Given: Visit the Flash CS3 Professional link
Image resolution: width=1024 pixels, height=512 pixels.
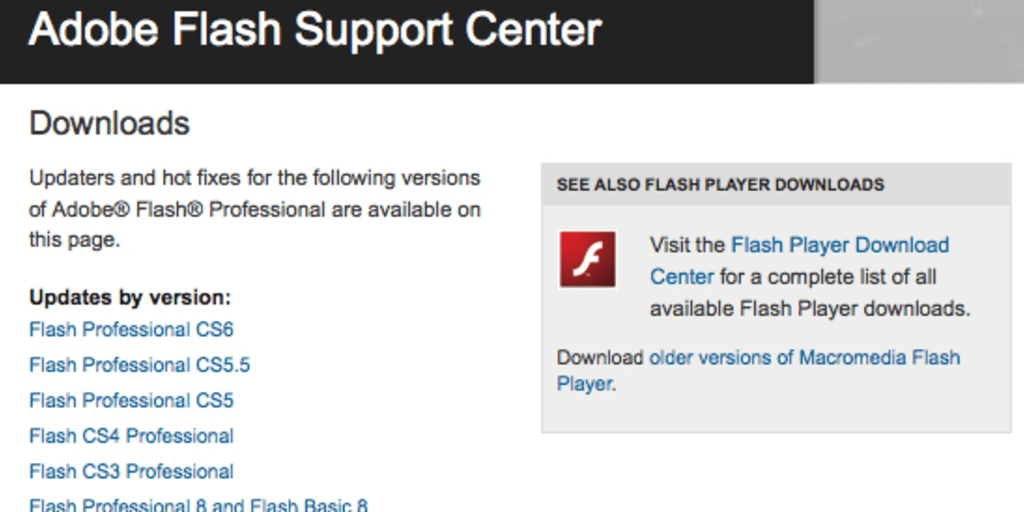Looking at the screenshot, I should pyautogui.click(x=131, y=471).
